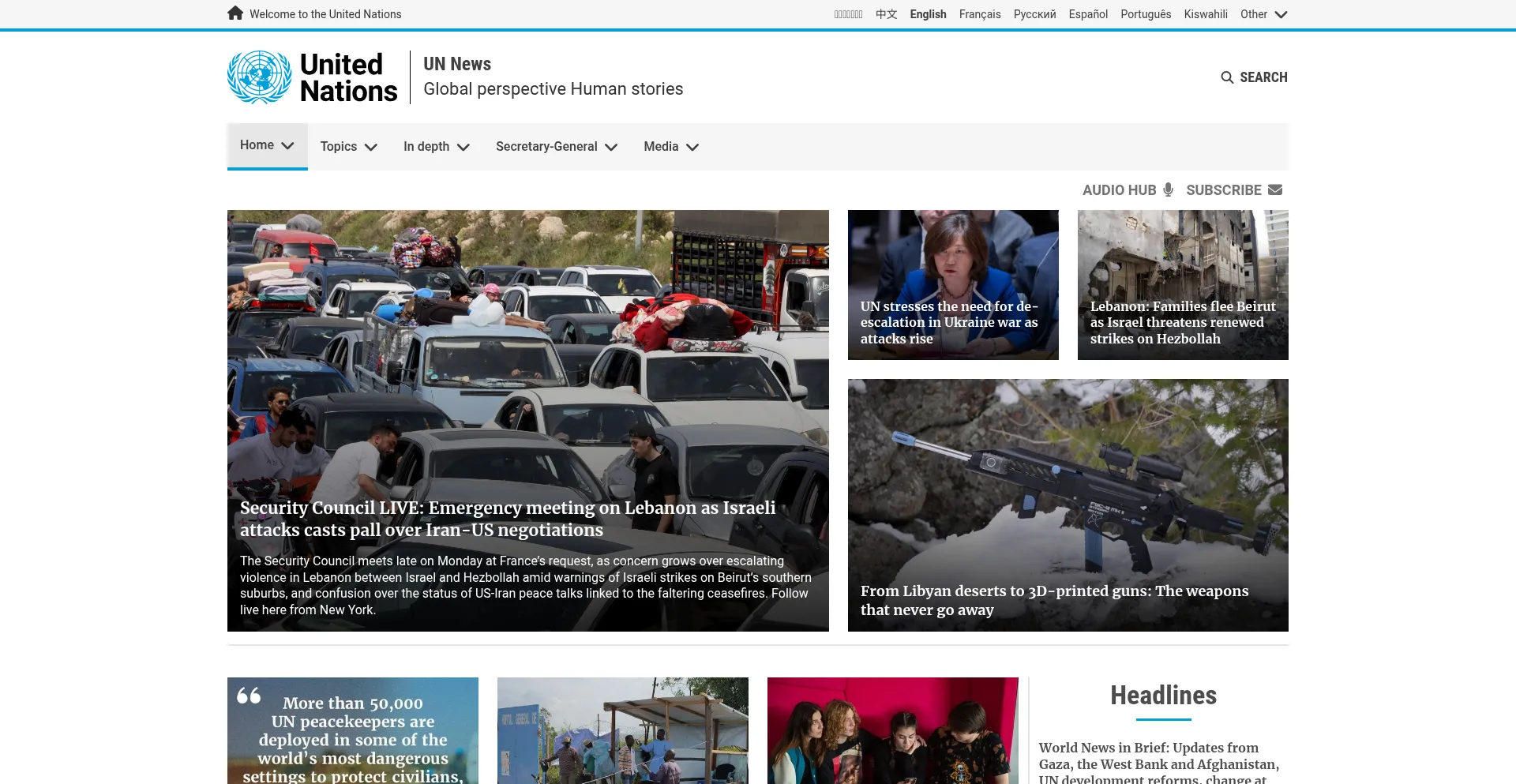Screen dimensions: 1516x784
Task: Switch language to 中文
Action: [x=886, y=14]
